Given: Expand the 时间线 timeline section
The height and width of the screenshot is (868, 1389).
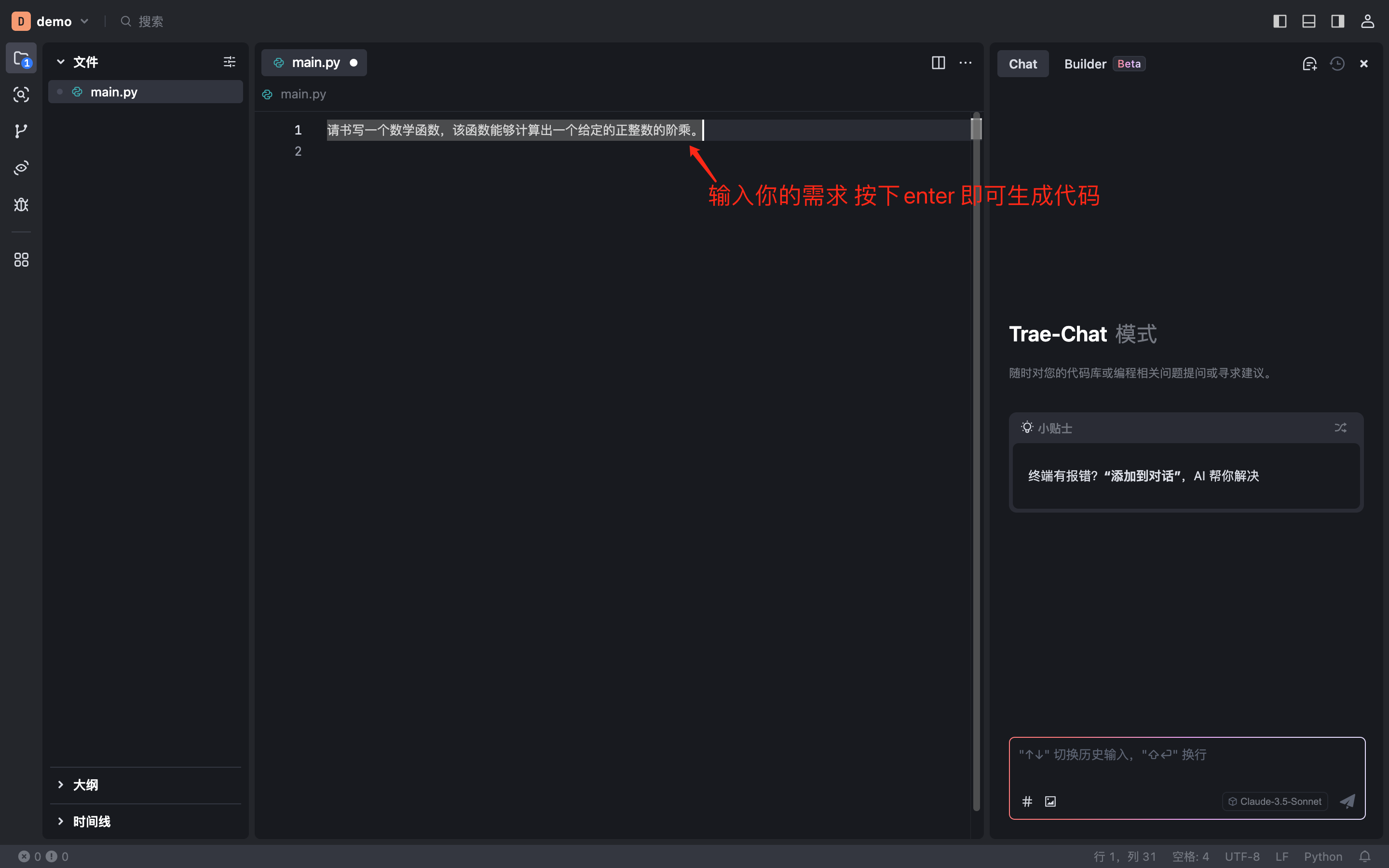Looking at the screenshot, I should pos(91,822).
